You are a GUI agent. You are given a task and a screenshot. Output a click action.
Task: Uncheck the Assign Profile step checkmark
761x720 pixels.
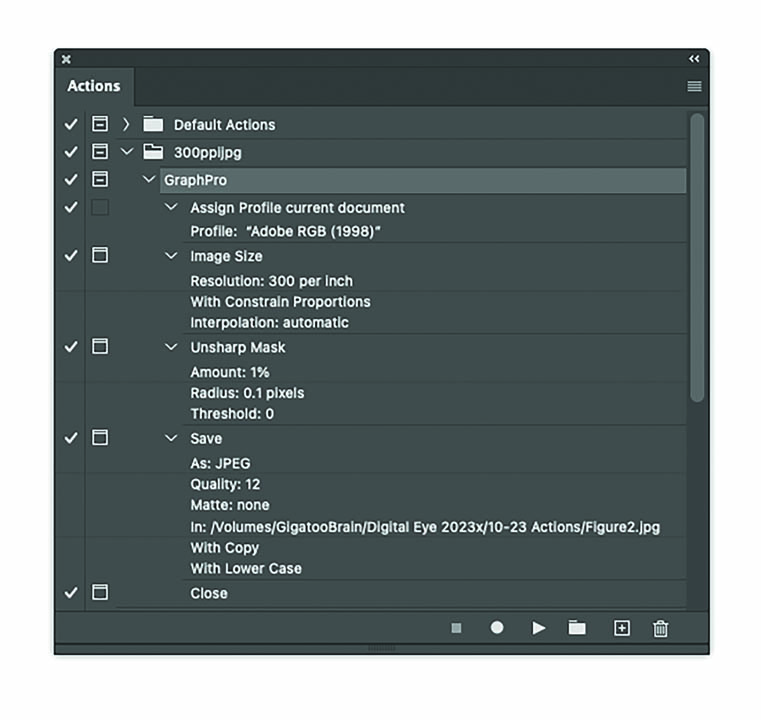click(x=71, y=208)
